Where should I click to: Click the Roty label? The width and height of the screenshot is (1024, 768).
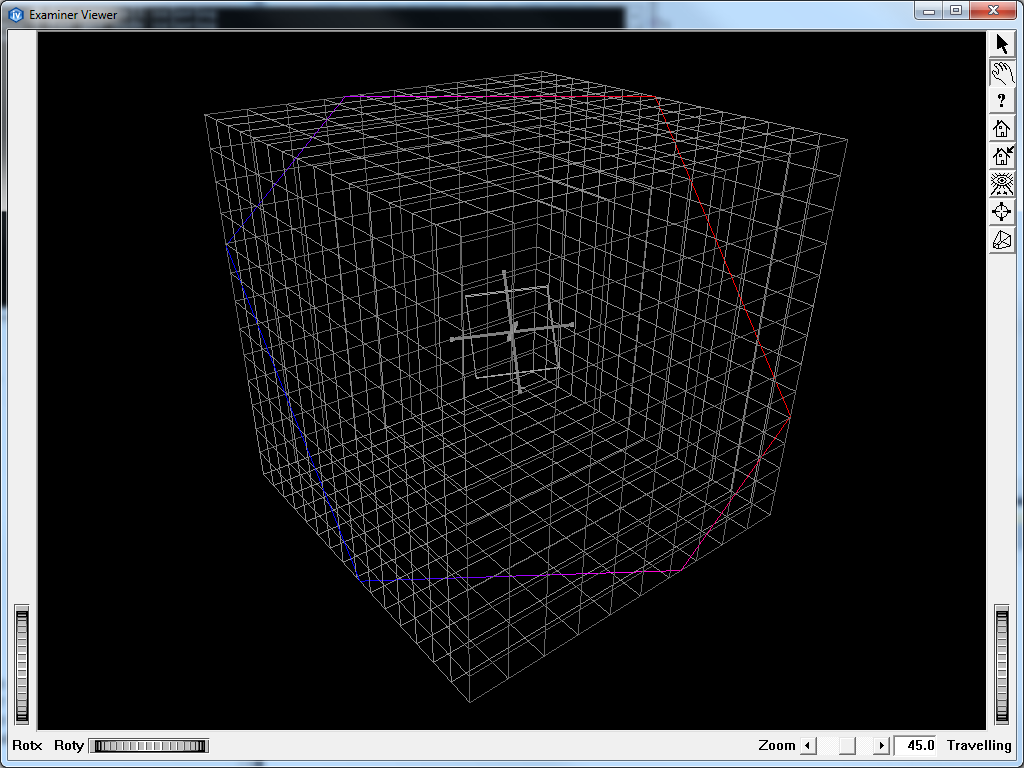69,745
